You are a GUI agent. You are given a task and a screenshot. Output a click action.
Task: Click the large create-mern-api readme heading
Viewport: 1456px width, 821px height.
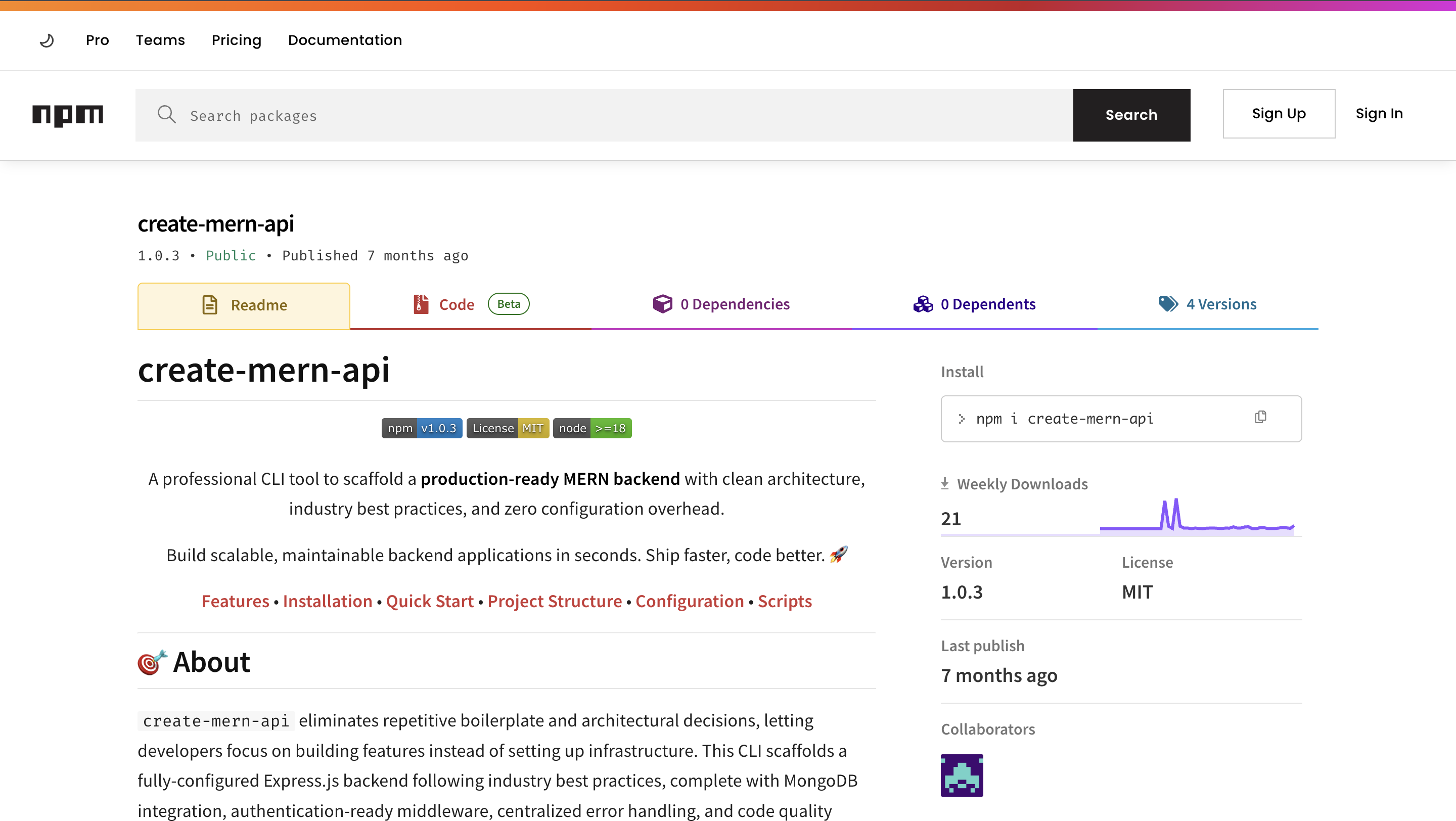(263, 370)
